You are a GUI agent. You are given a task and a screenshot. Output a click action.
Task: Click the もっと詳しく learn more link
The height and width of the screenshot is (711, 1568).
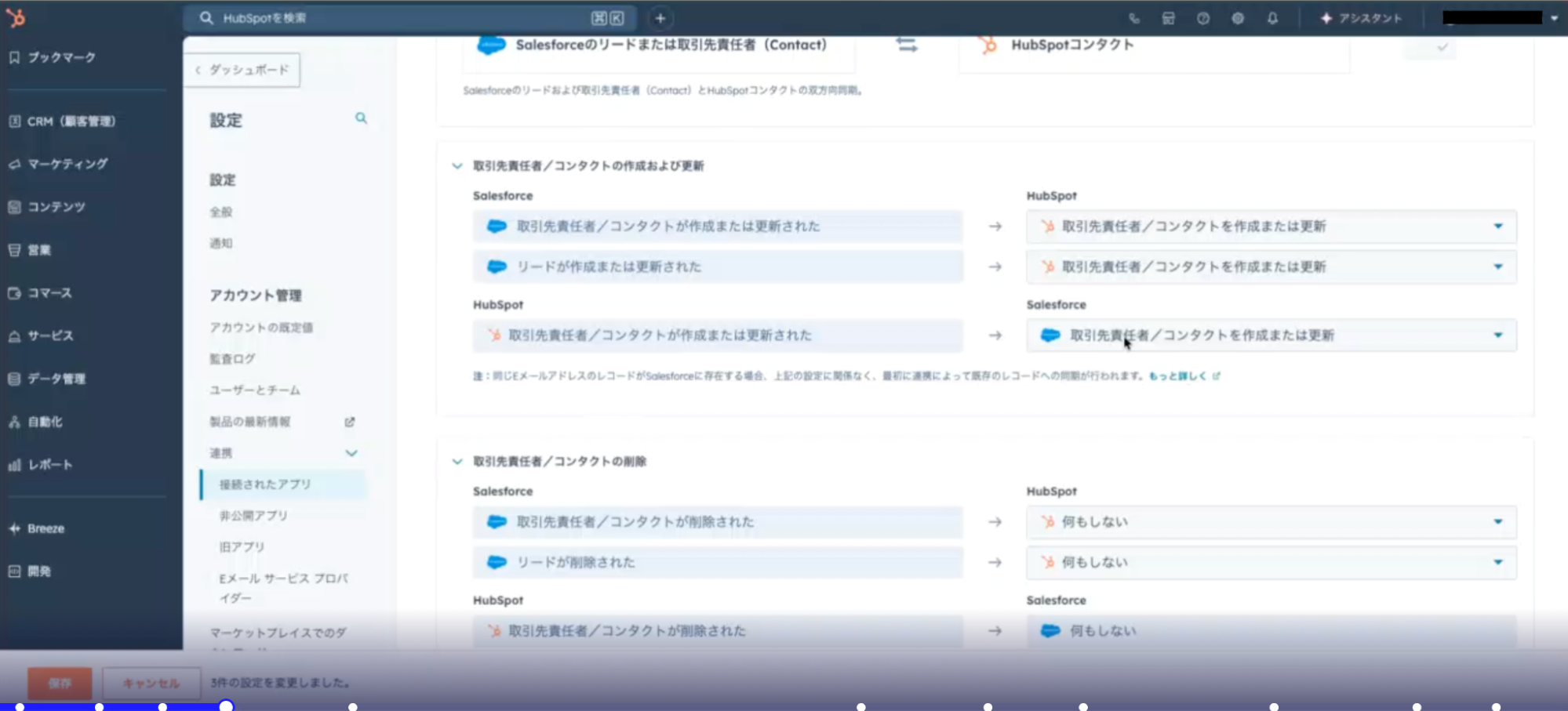[1177, 376]
